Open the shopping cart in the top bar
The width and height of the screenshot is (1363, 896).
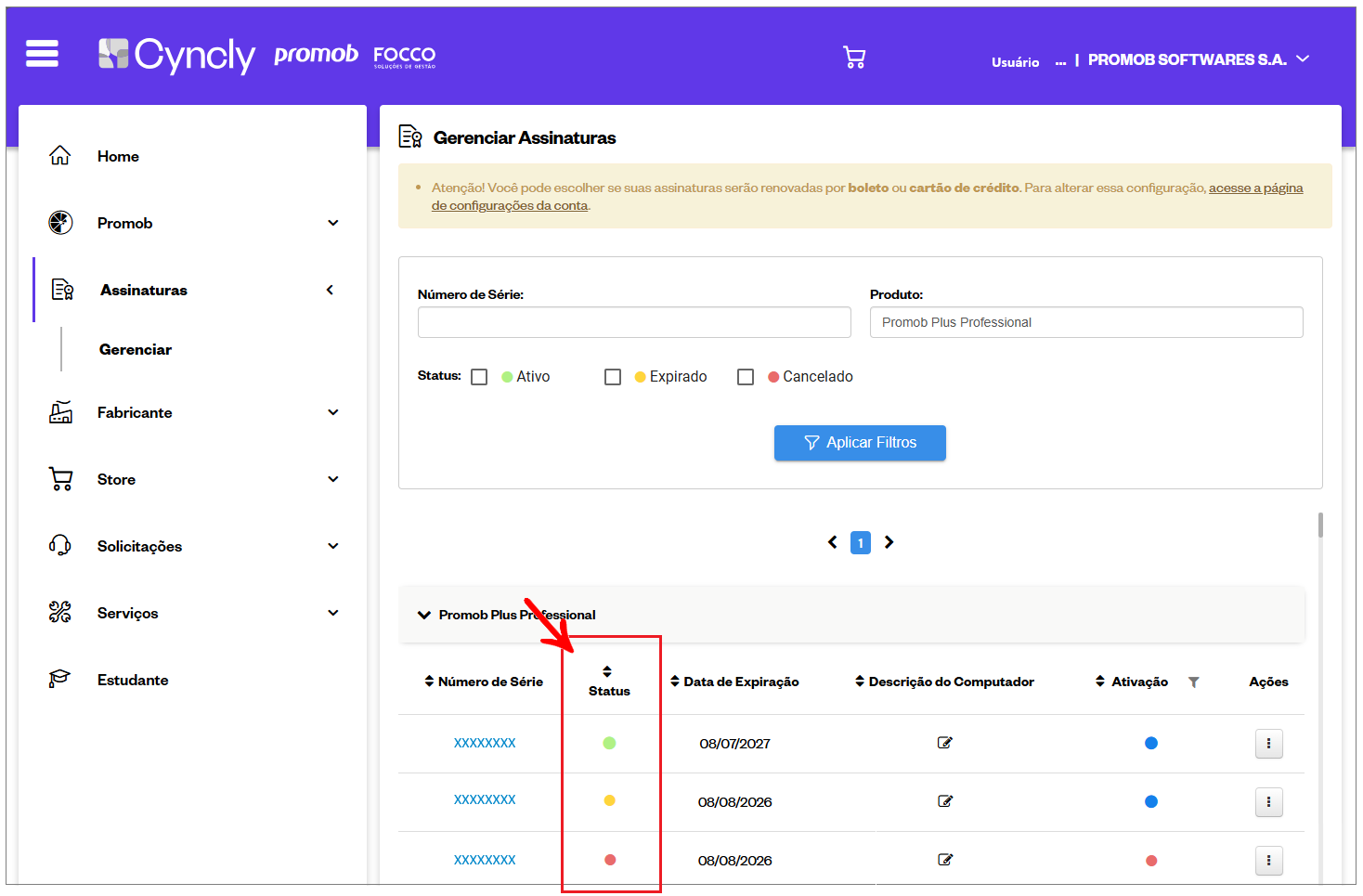854,58
